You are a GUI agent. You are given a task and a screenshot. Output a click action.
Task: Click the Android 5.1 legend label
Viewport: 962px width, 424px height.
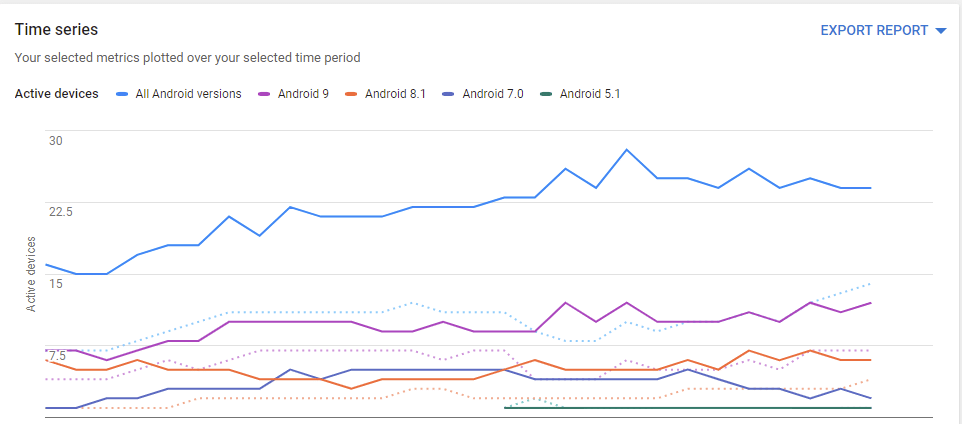[590, 94]
